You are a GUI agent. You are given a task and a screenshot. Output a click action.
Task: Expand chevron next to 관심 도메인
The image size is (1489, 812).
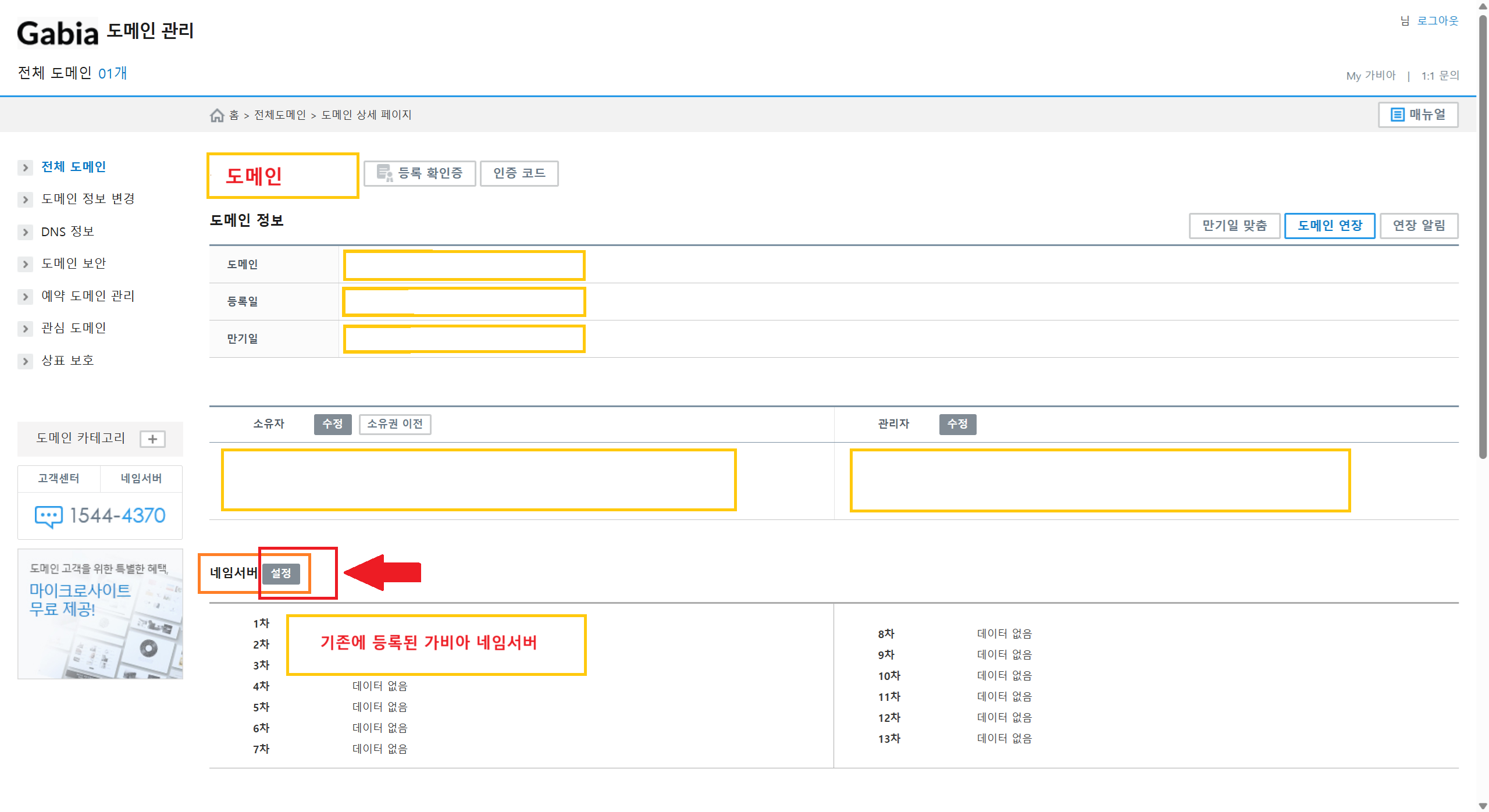click(25, 329)
